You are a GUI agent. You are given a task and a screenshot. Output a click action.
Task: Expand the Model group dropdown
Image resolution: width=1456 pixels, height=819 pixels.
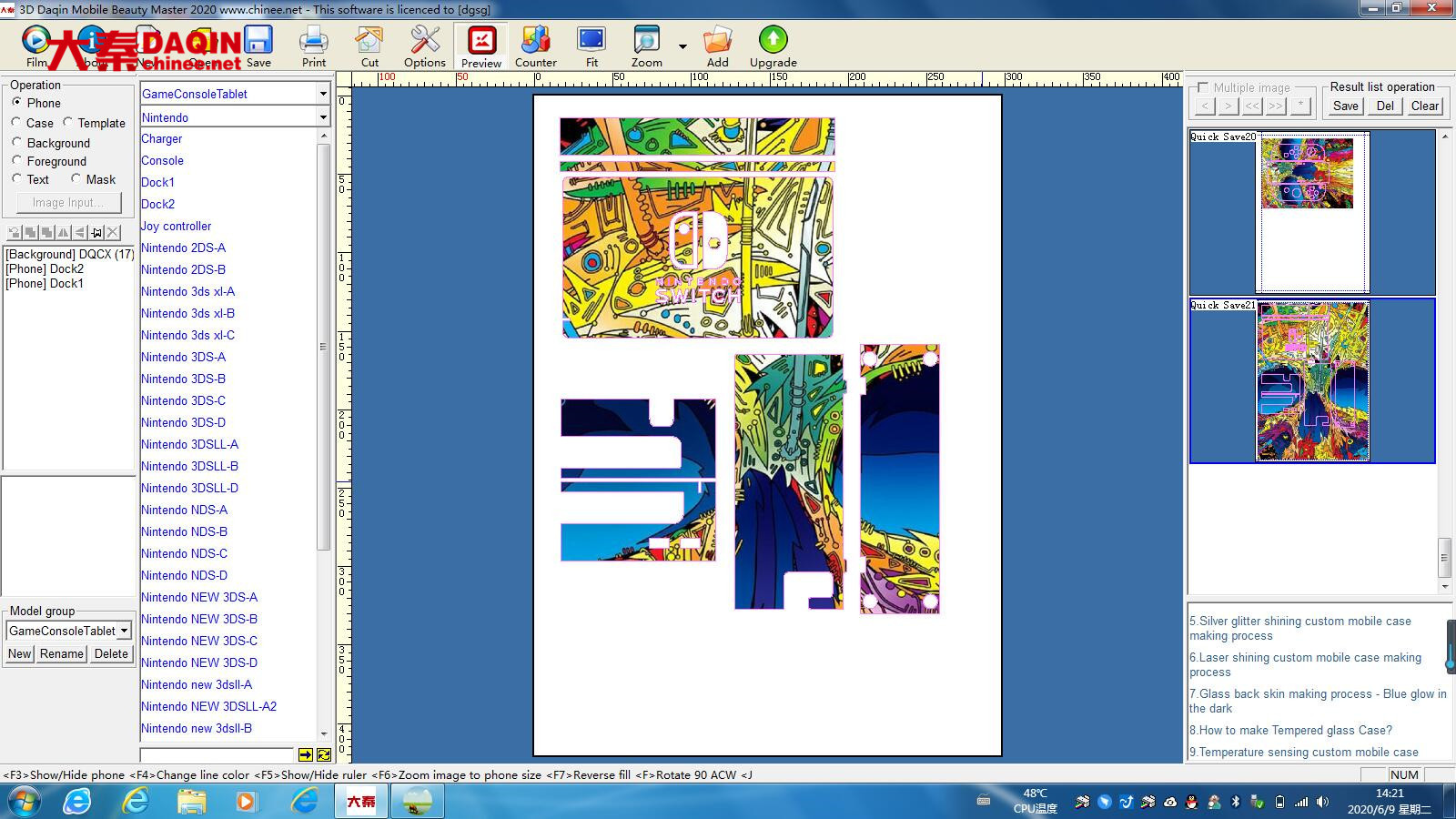tap(124, 631)
